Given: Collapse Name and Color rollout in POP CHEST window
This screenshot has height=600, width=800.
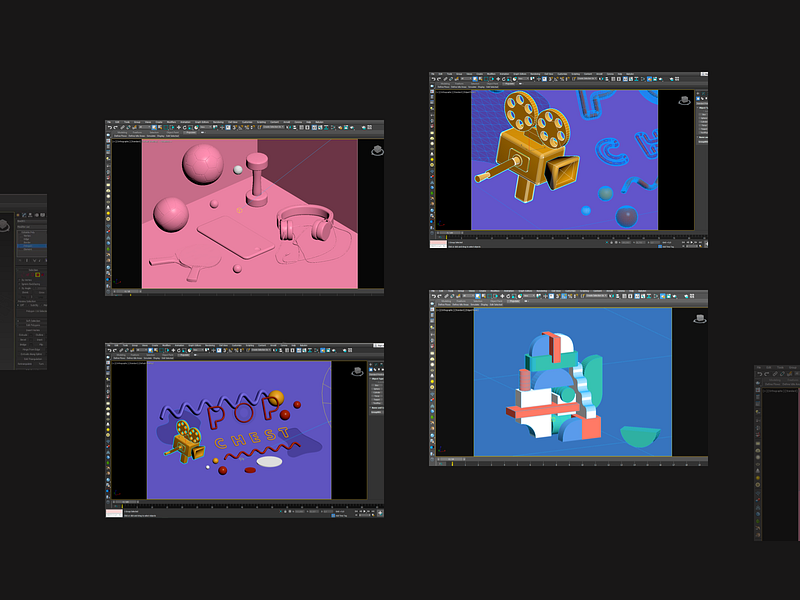Looking at the screenshot, I should (377, 408).
